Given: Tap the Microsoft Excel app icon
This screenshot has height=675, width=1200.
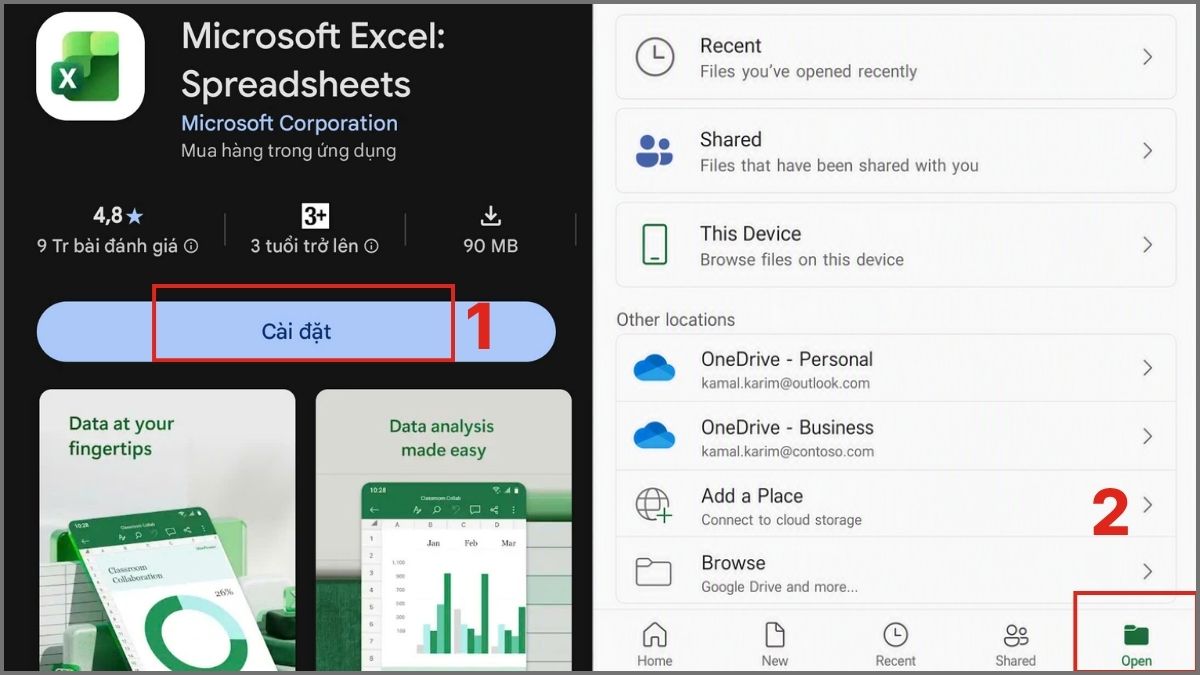Looking at the screenshot, I should pos(91,67).
